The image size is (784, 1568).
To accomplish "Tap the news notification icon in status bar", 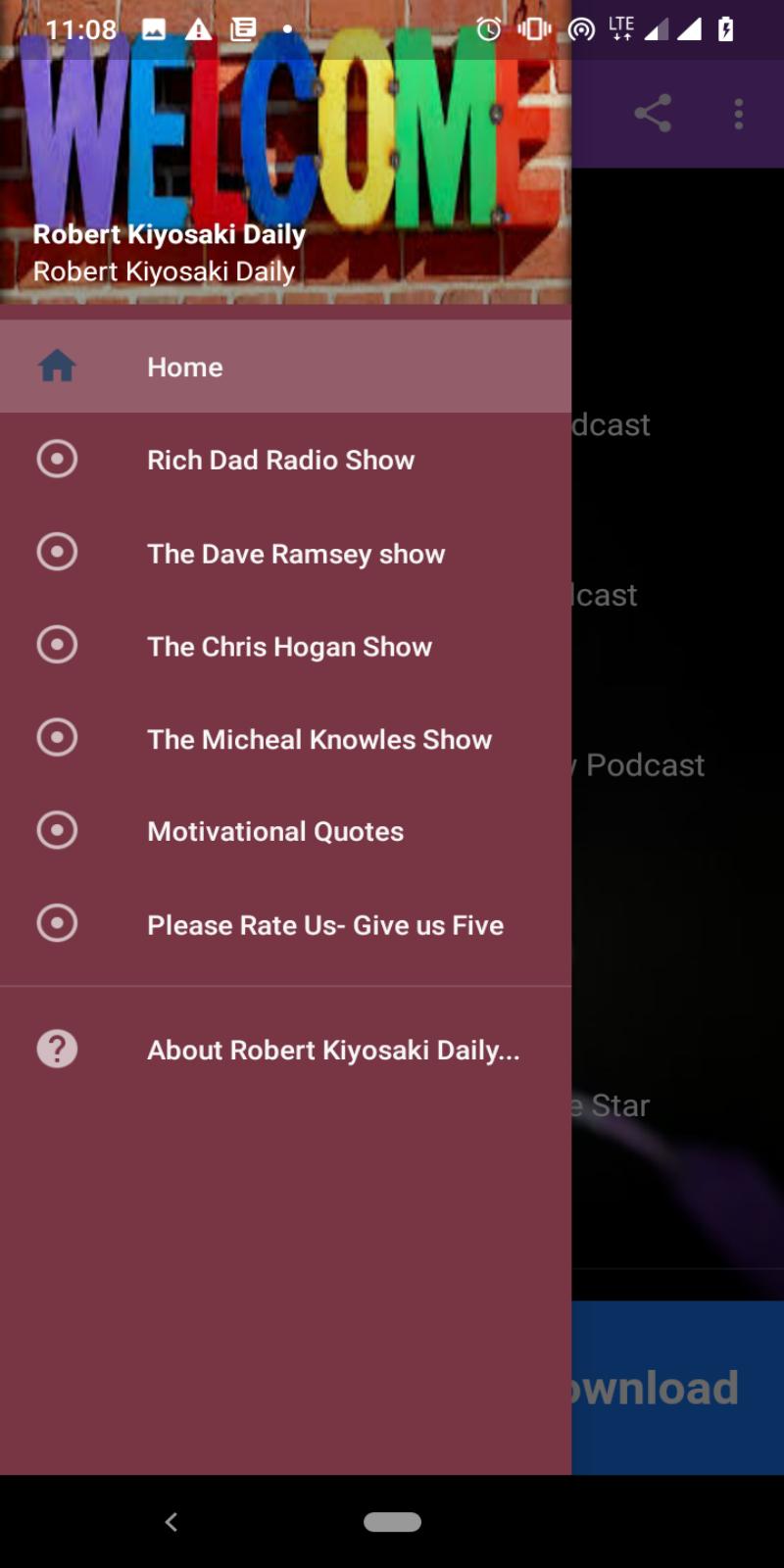I will point(243,29).
